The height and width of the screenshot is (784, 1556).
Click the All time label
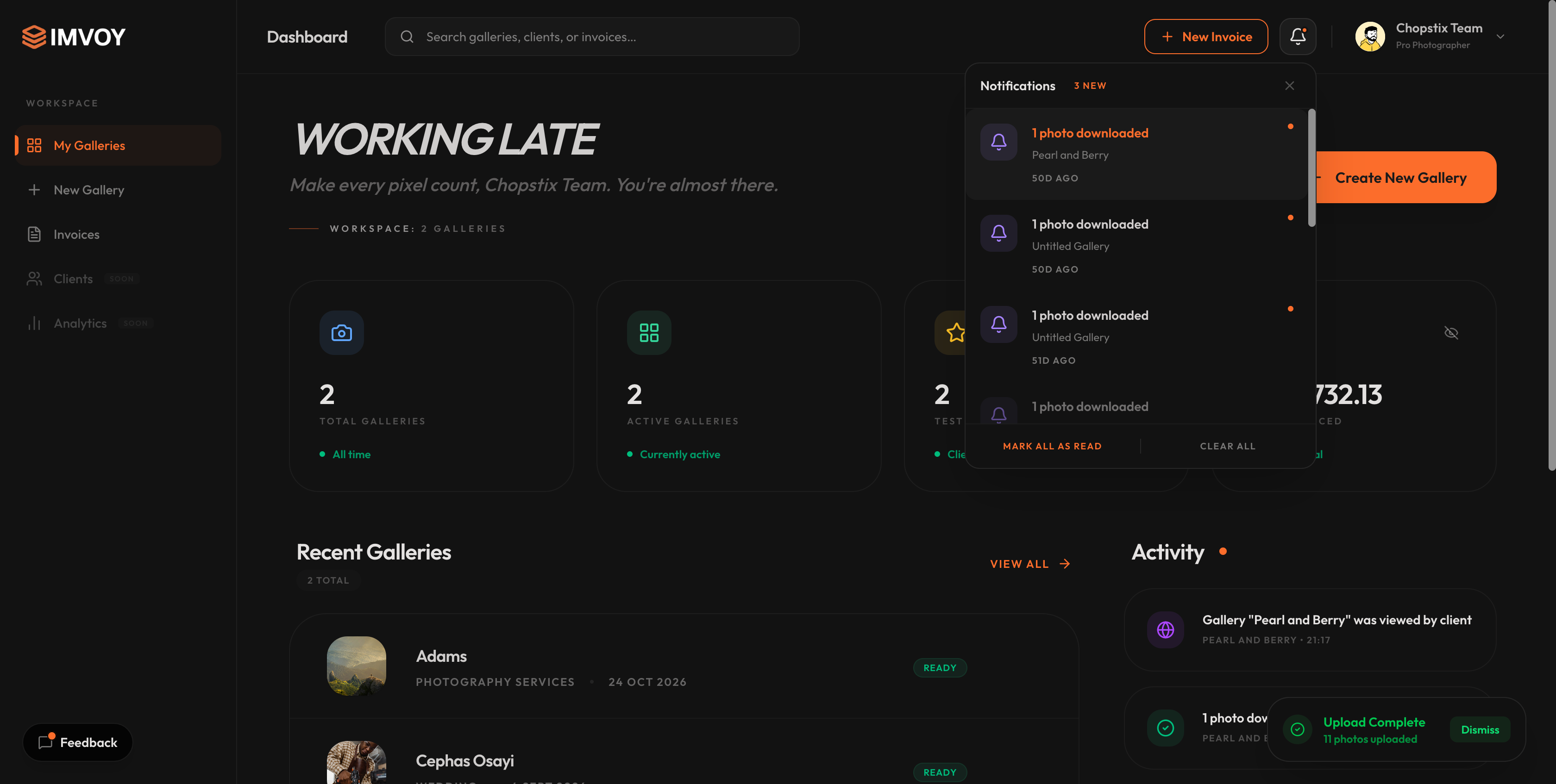pos(351,454)
